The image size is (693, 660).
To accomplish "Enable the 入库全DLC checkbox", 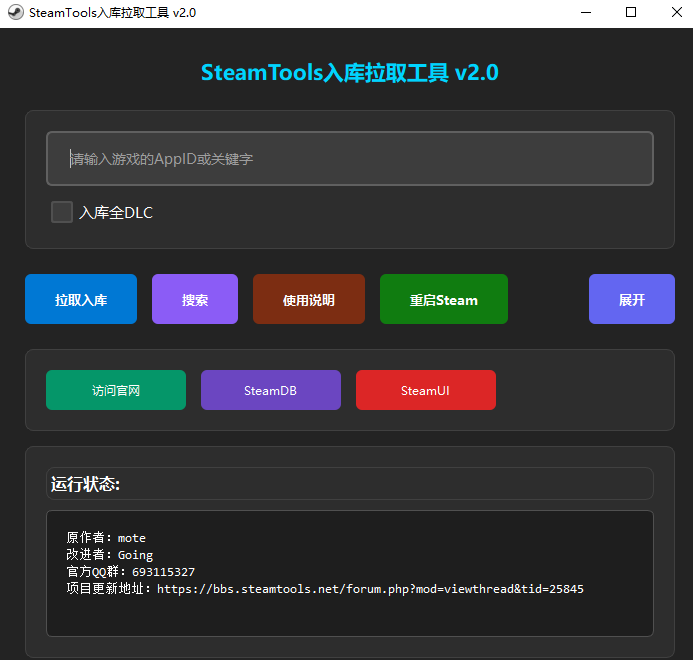I will (62, 212).
